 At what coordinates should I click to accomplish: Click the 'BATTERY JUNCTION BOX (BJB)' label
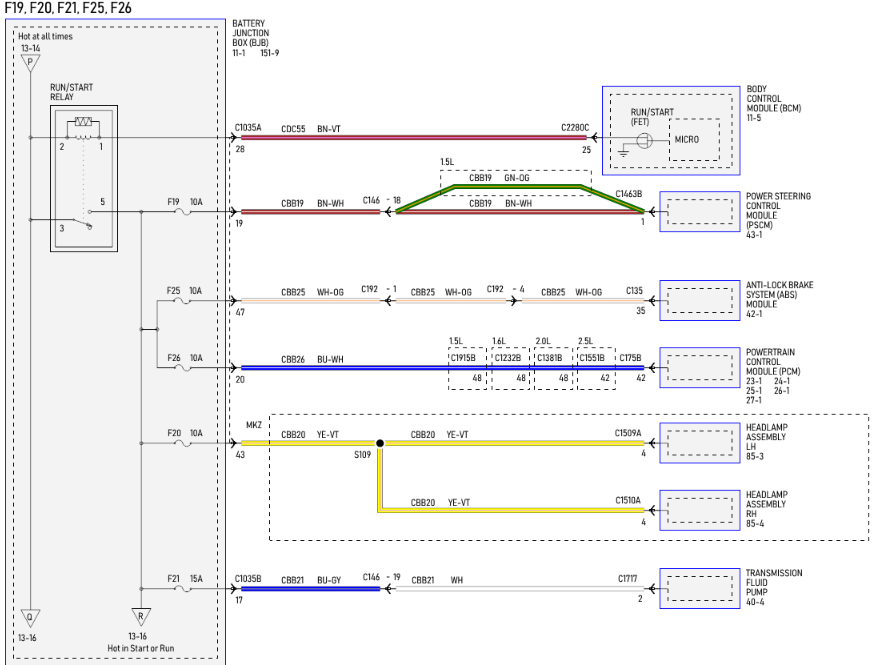251,33
